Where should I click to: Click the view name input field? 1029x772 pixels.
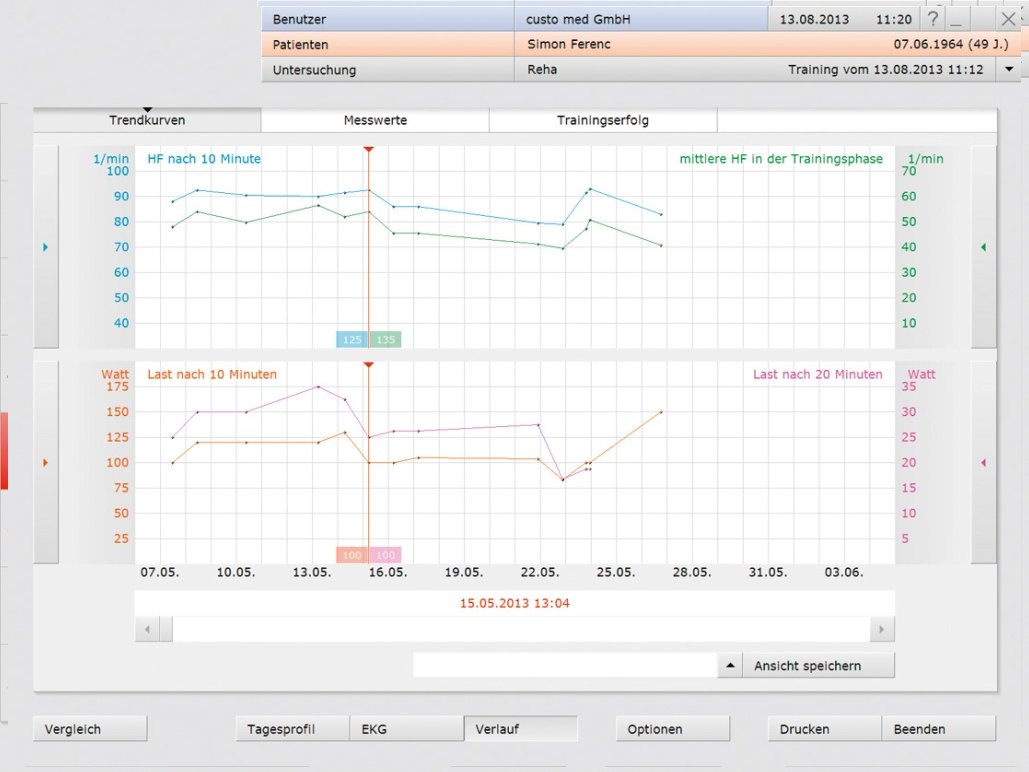[564, 665]
